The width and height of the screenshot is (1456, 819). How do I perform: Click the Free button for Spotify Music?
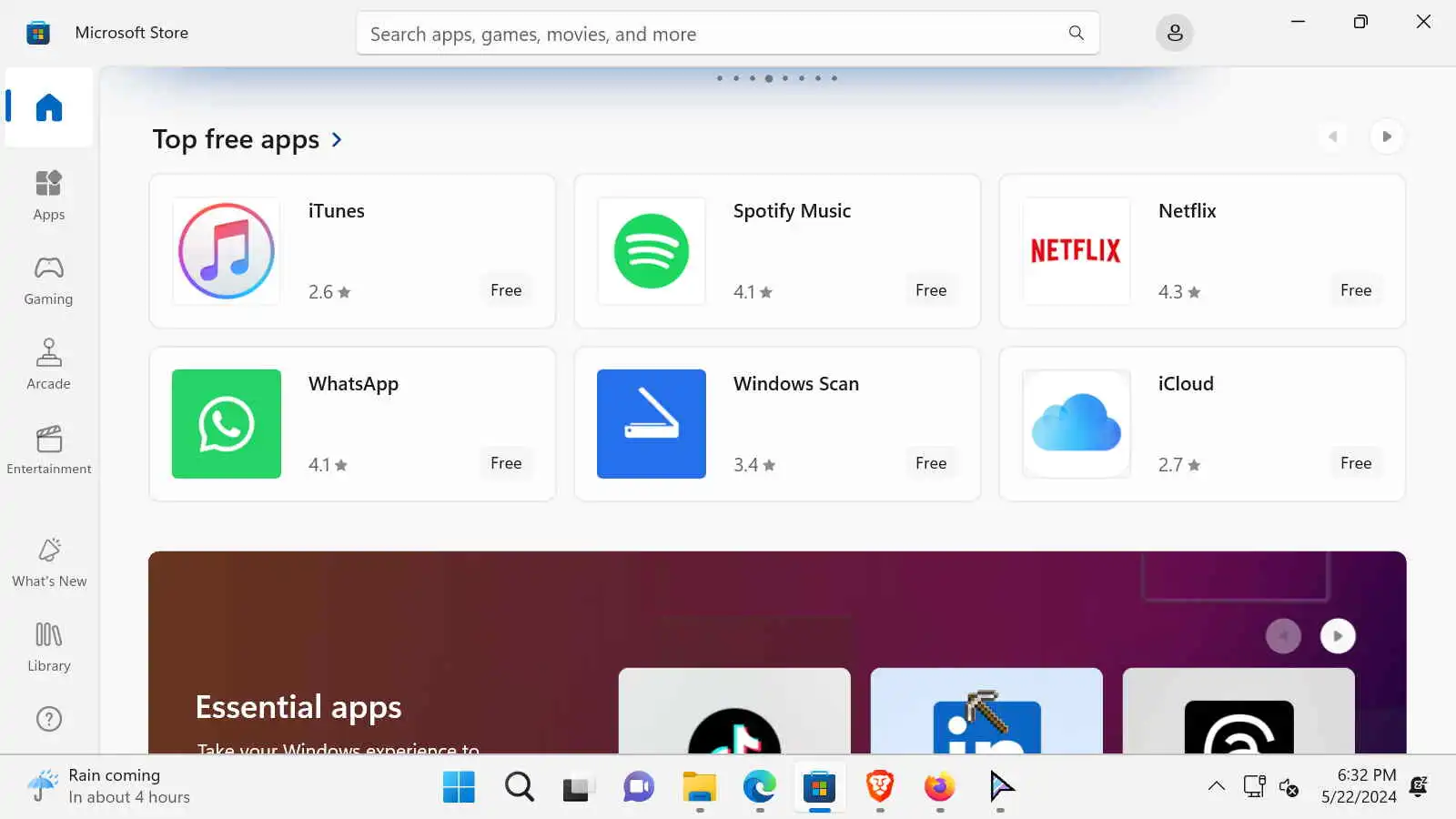(931, 290)
